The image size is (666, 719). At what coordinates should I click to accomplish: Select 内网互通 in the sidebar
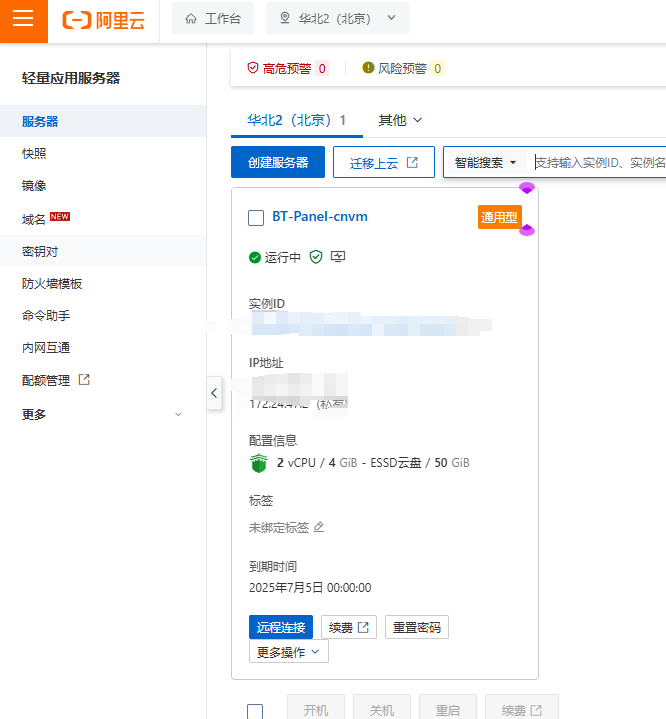pyautogui.click(x=103, y=348)
